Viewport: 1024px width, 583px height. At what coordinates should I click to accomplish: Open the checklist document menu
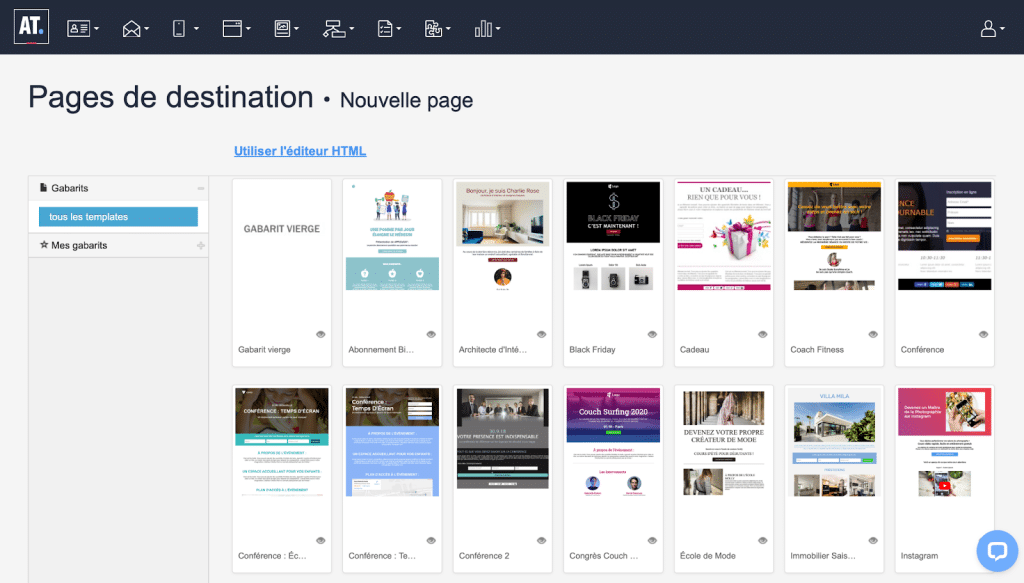click(389, 29)
